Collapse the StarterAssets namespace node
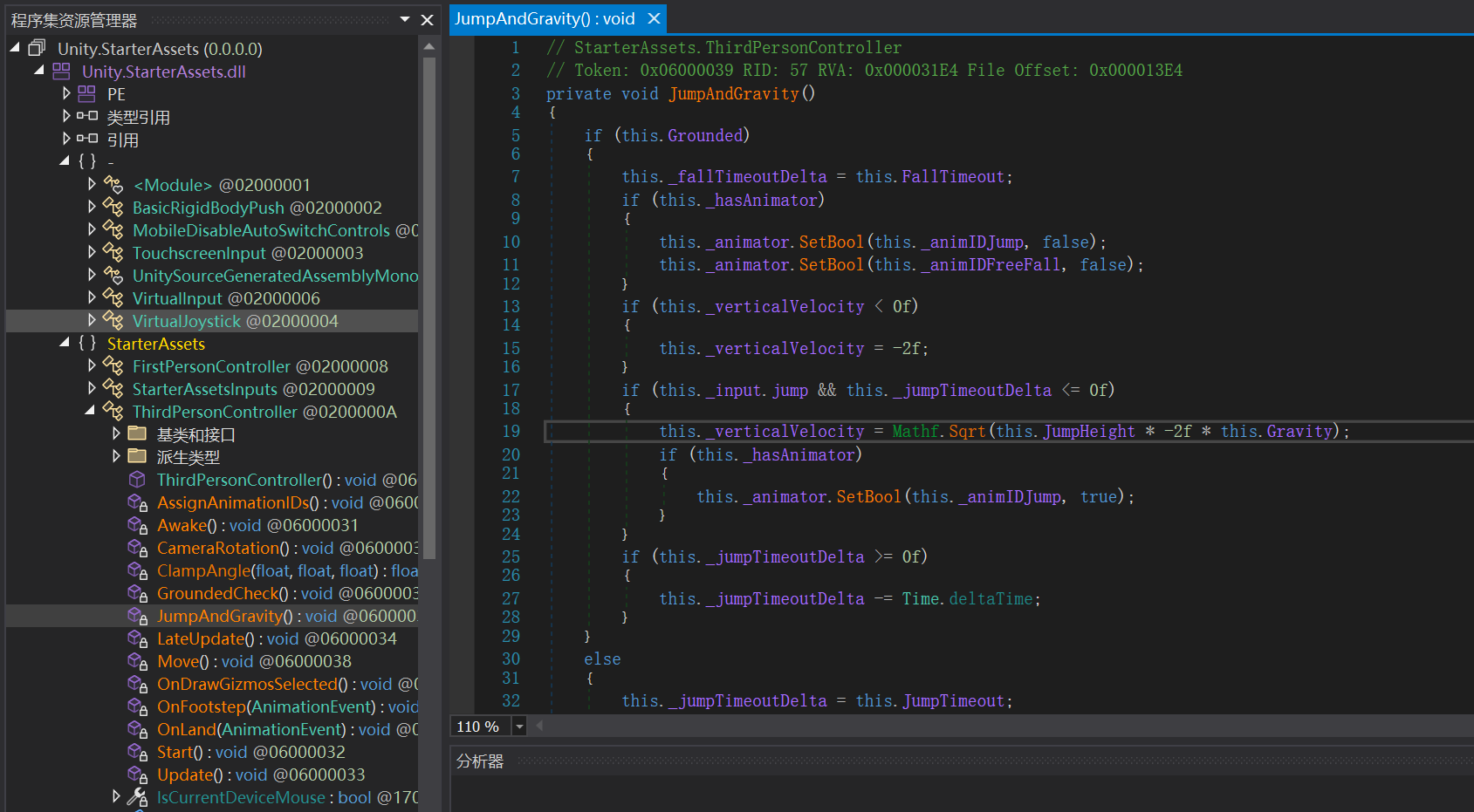Image resolution: width=1474 pixels, height=812 pixels. (x=65, y=343)
